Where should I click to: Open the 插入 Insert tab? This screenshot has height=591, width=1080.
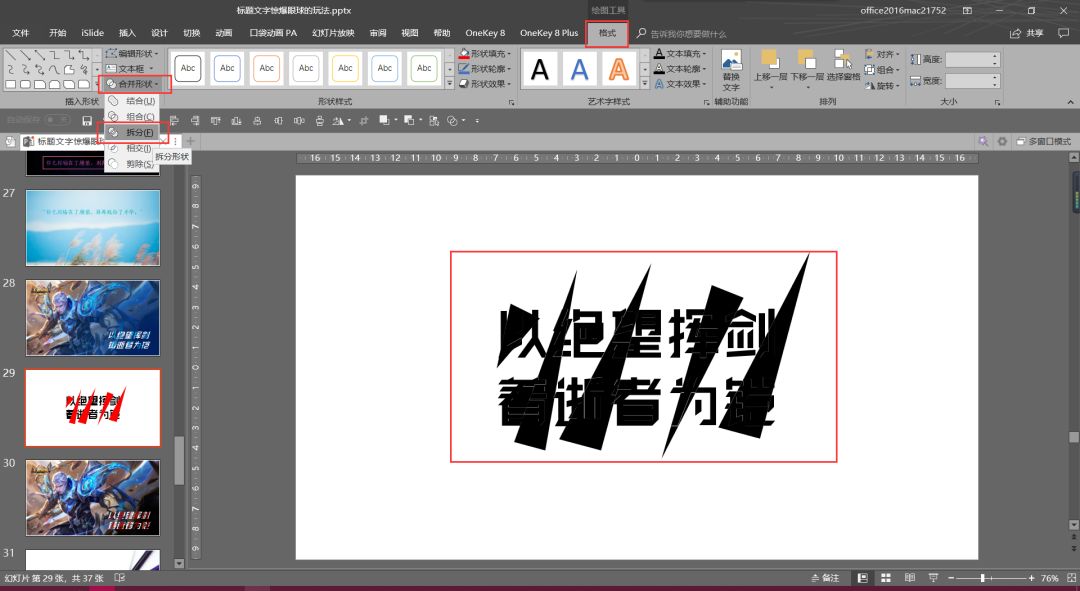pyautogui.click(x=127, y=33)
